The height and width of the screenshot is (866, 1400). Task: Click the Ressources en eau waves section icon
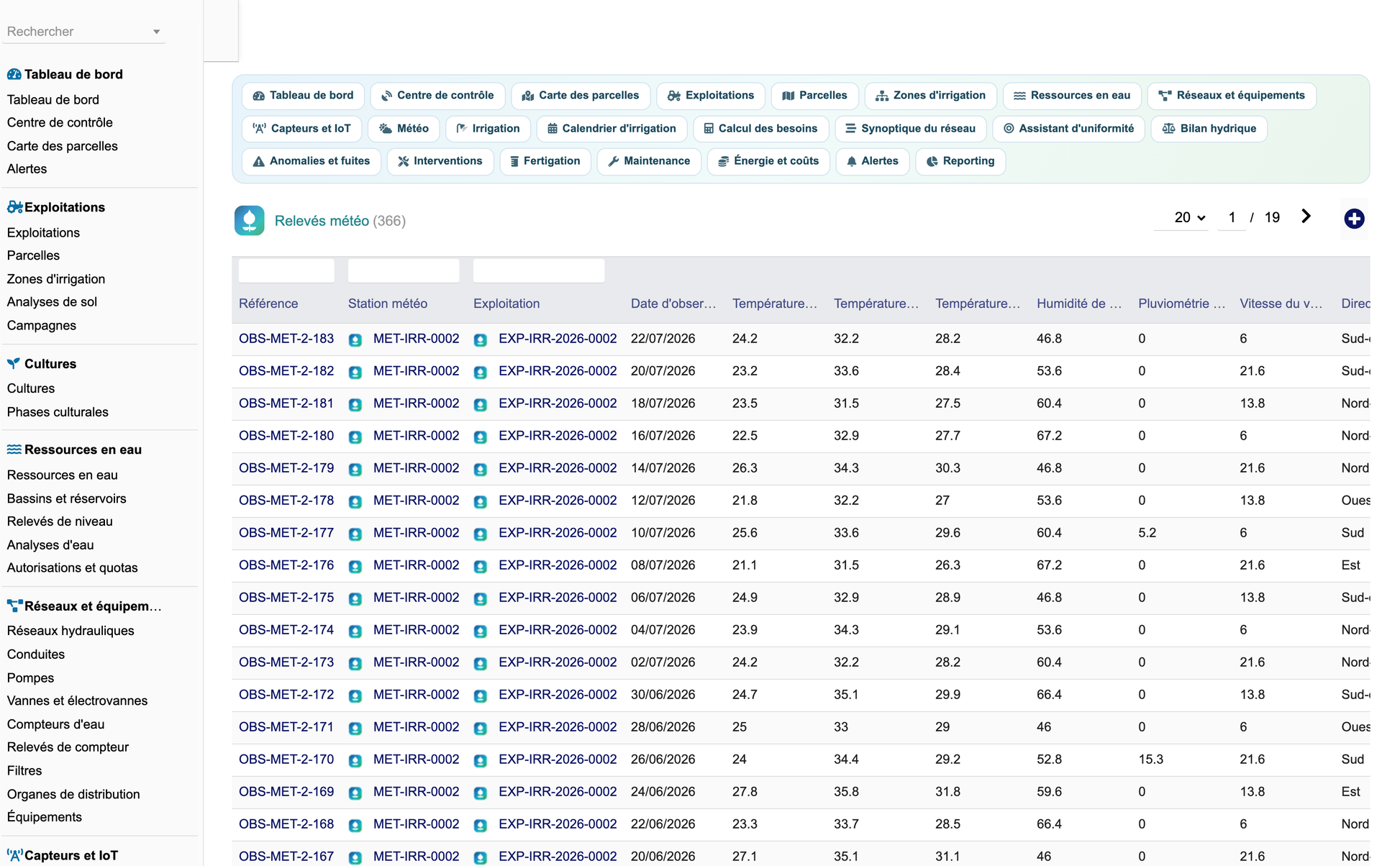(14, 450)
